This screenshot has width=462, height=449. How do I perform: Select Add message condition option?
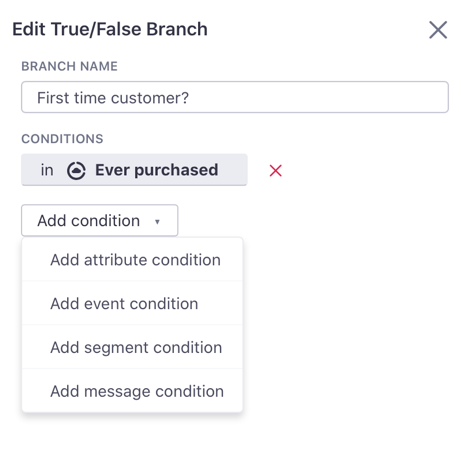(132, 391)
